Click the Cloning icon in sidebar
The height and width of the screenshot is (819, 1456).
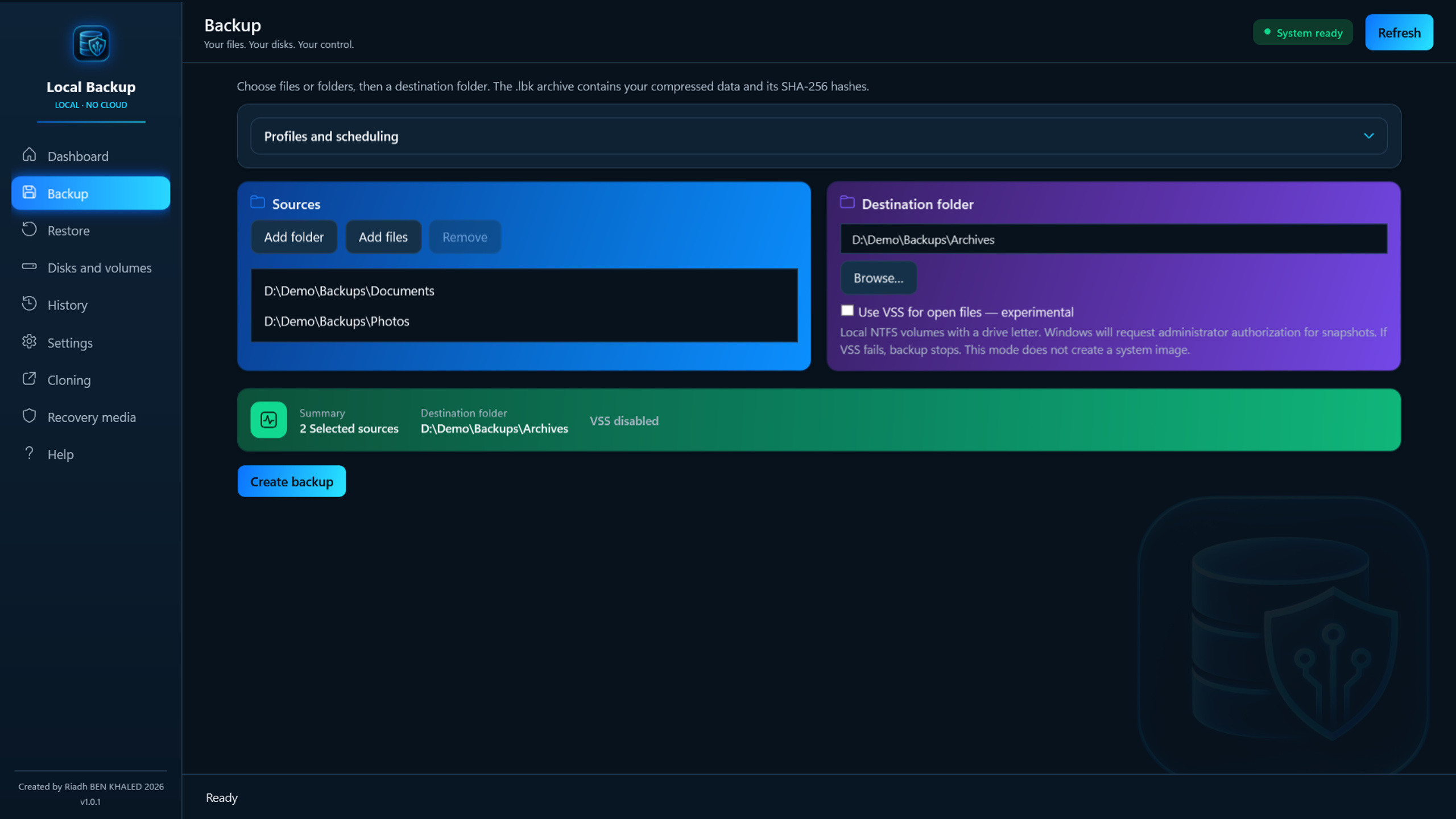coord(29,378)
